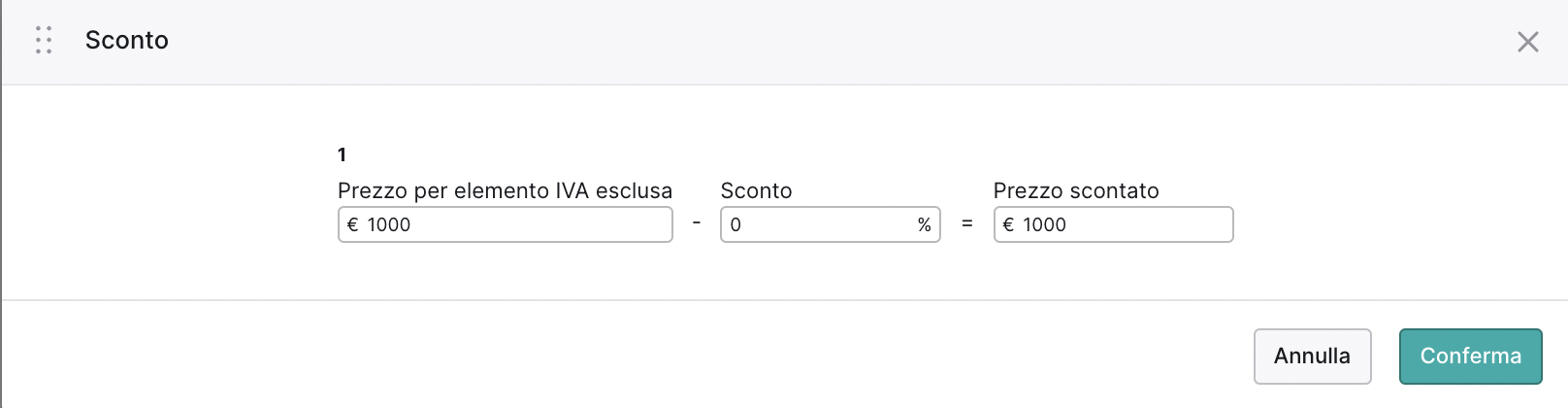This screenshot has height=408, width=1568.
Task: Click the Sconto label above the percent field
Action: point(757,190)
